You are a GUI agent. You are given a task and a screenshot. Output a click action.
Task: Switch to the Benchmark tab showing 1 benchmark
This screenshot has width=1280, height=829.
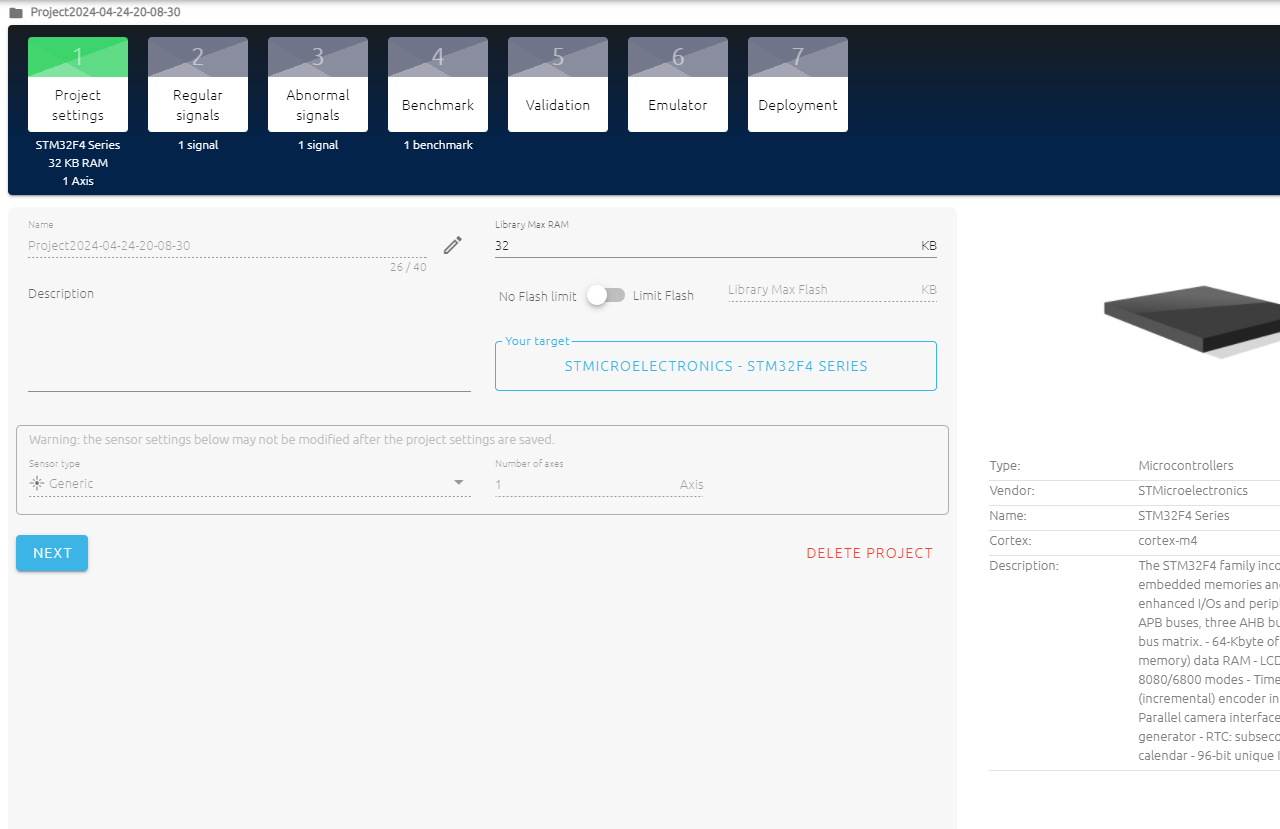tap(437, 84)
